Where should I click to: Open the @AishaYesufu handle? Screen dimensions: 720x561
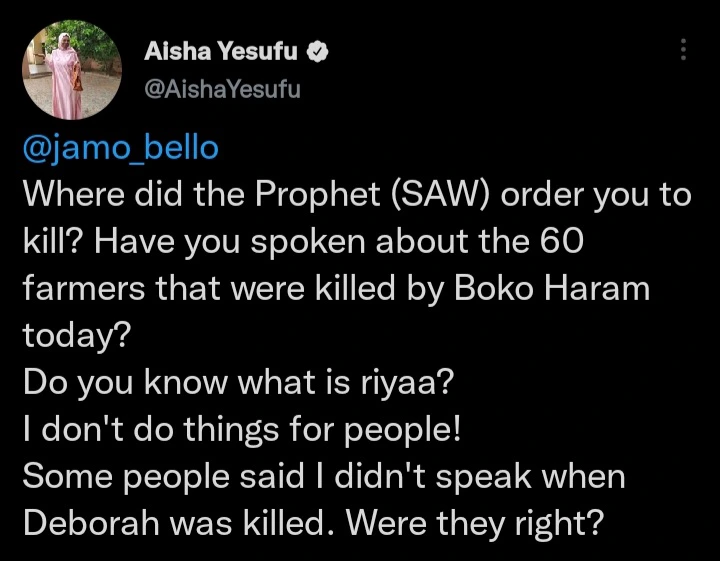(x=222, y=89)
